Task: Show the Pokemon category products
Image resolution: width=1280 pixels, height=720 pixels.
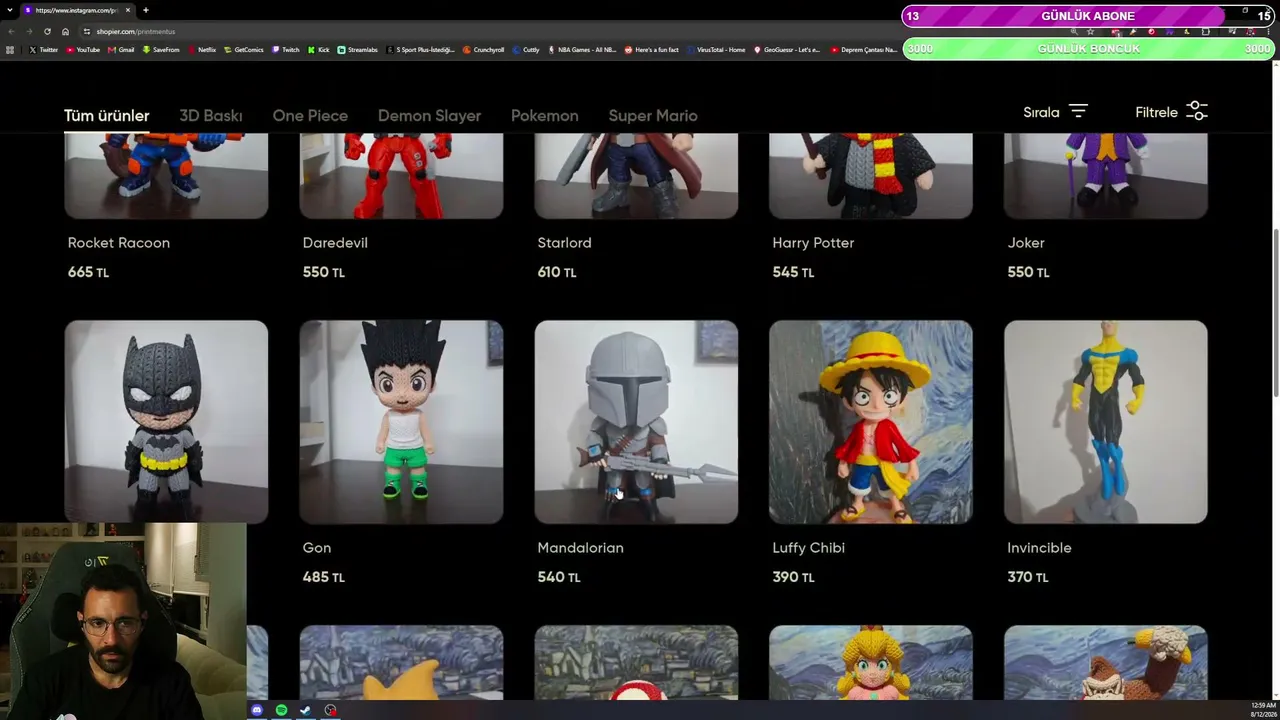Action: pos(544,116)
